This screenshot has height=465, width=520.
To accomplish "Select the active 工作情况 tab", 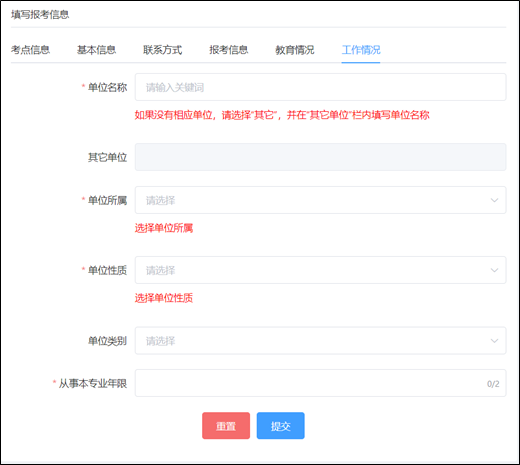I will [x=361, y=50].
